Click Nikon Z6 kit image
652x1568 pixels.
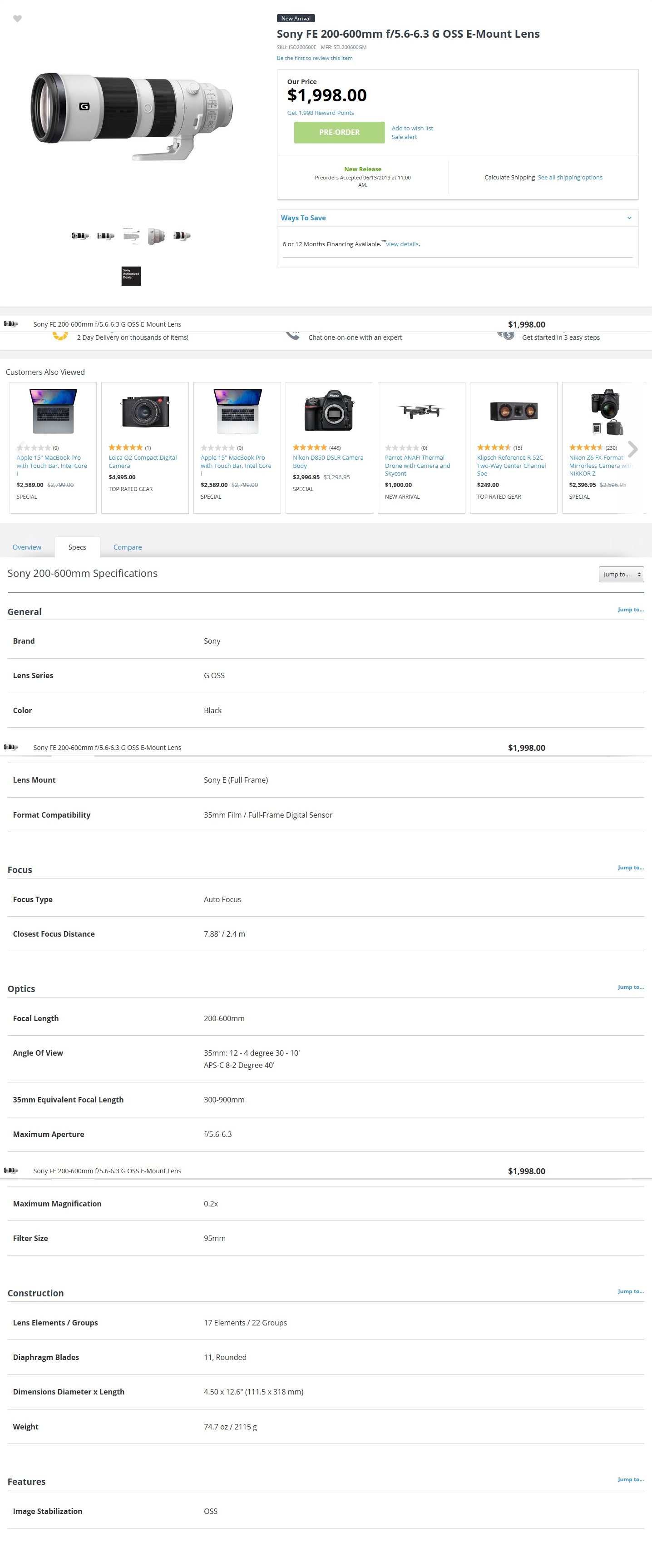607,412
